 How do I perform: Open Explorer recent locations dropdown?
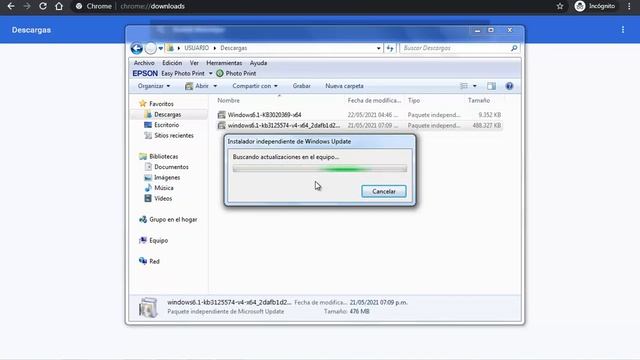161,48
